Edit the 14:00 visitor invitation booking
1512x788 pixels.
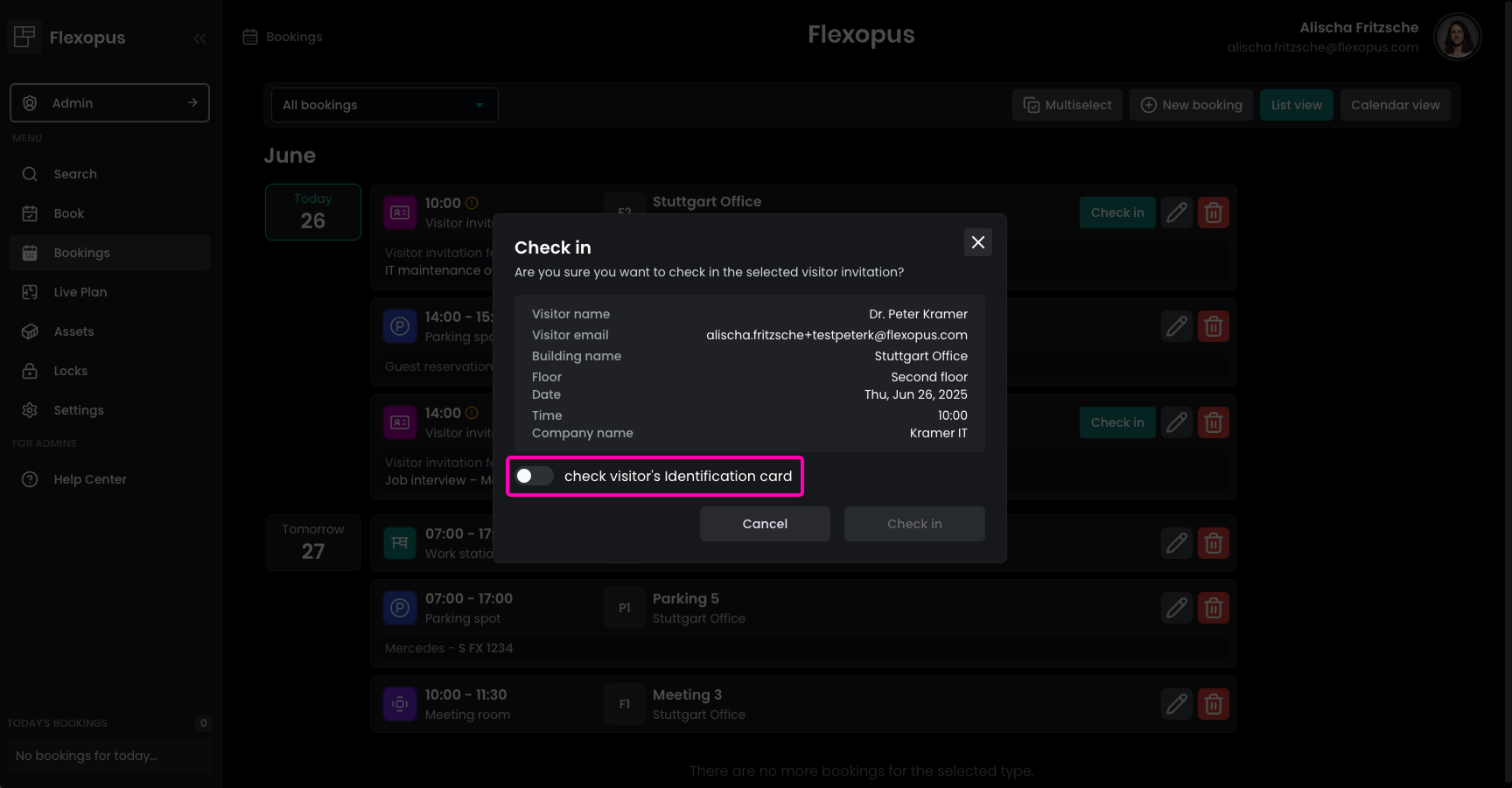click(1177, 422)
